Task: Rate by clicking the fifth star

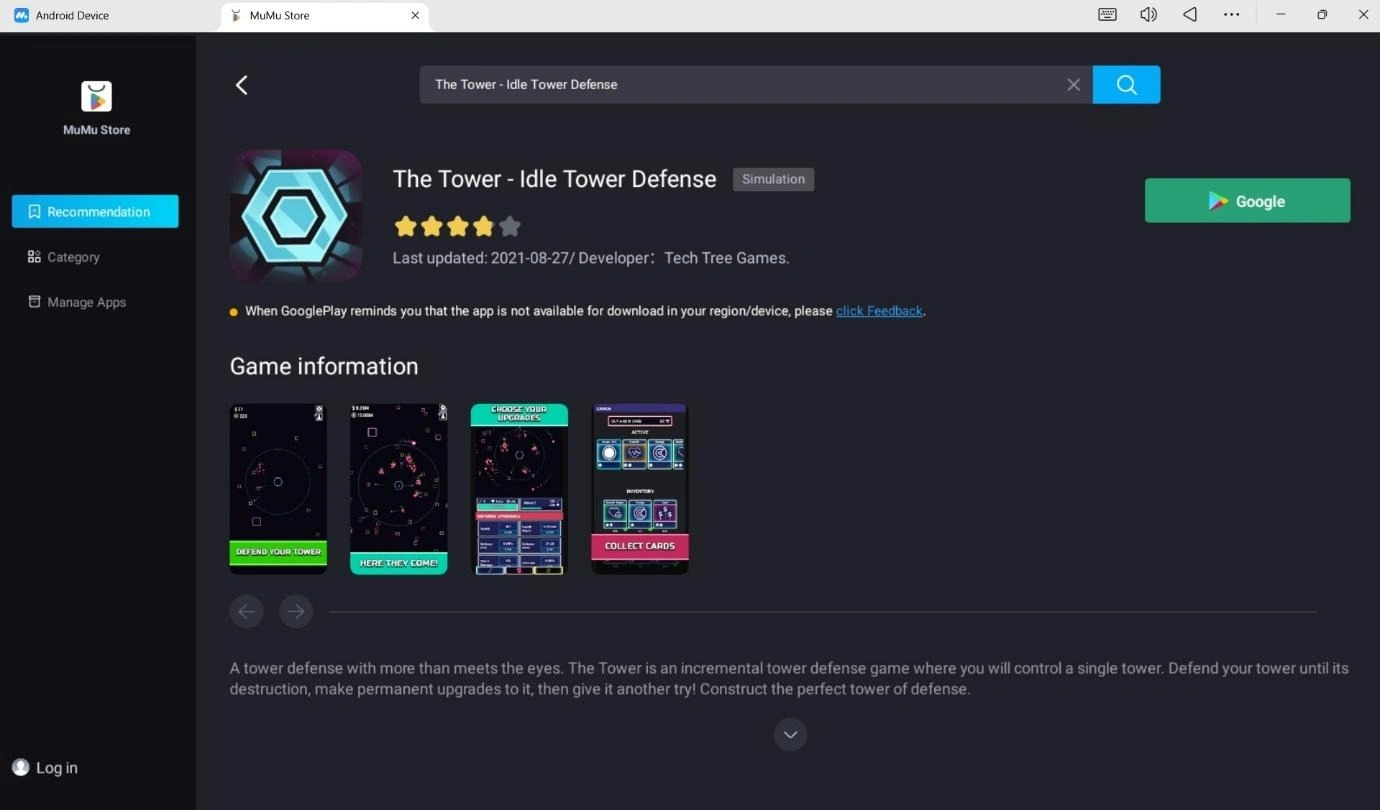Action: click(510, 226)
